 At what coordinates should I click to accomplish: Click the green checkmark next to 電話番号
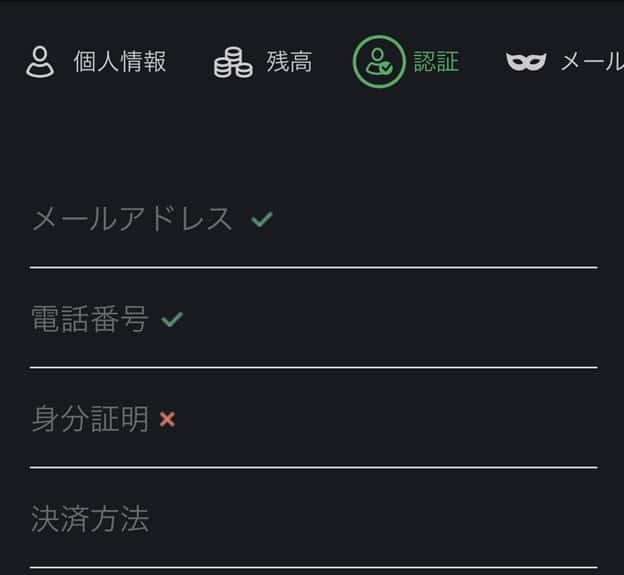172,320
